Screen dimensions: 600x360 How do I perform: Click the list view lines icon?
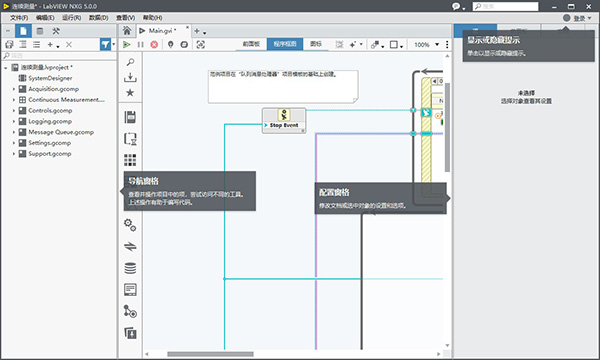36,45
